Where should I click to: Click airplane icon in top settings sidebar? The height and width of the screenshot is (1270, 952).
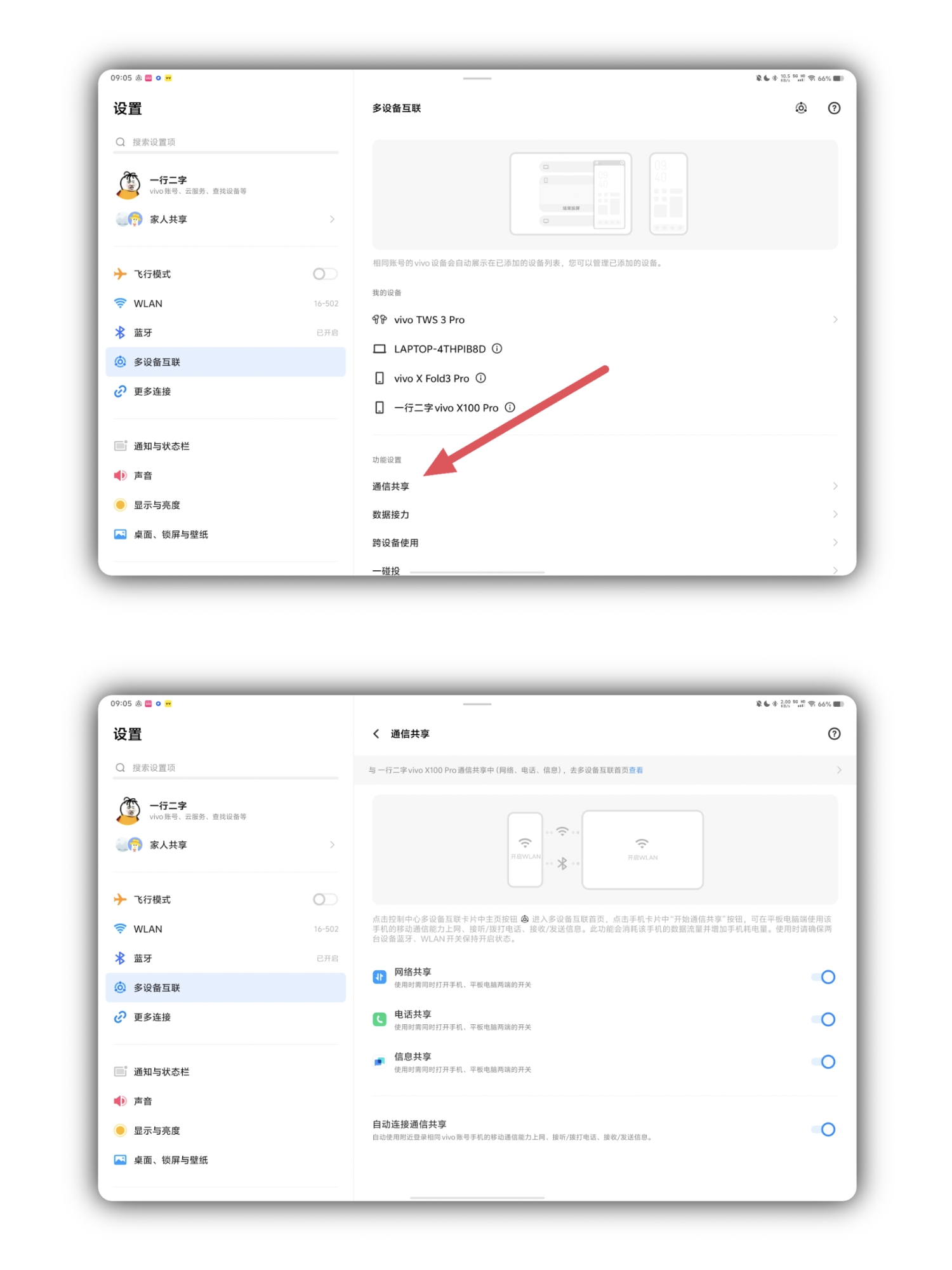120,274
